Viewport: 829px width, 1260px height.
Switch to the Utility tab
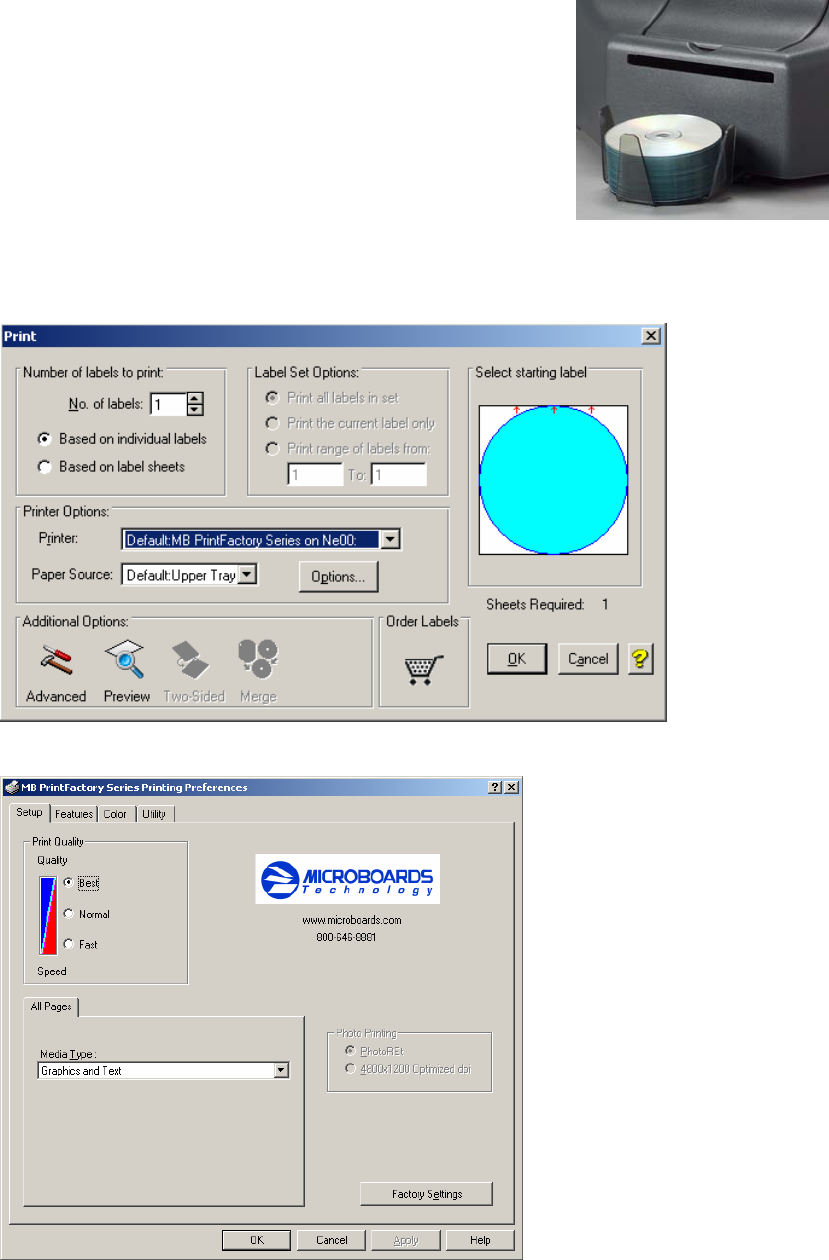coord(154,815)
